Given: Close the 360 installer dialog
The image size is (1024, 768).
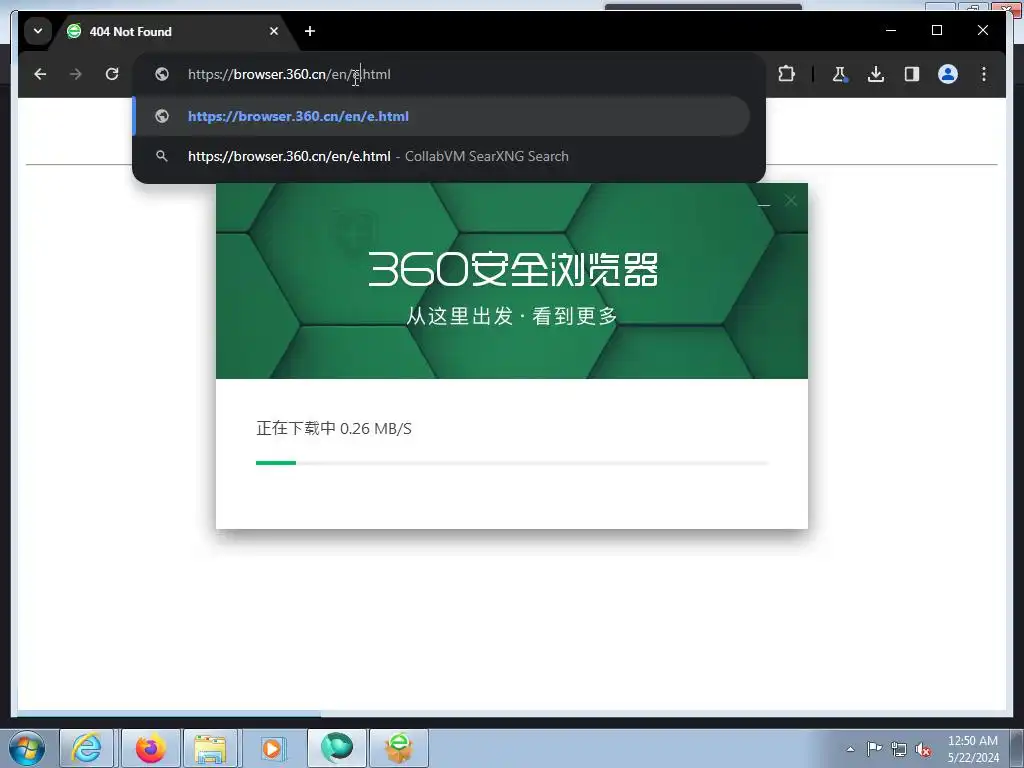Looking at the screenshot, I should tap(791, 201).
